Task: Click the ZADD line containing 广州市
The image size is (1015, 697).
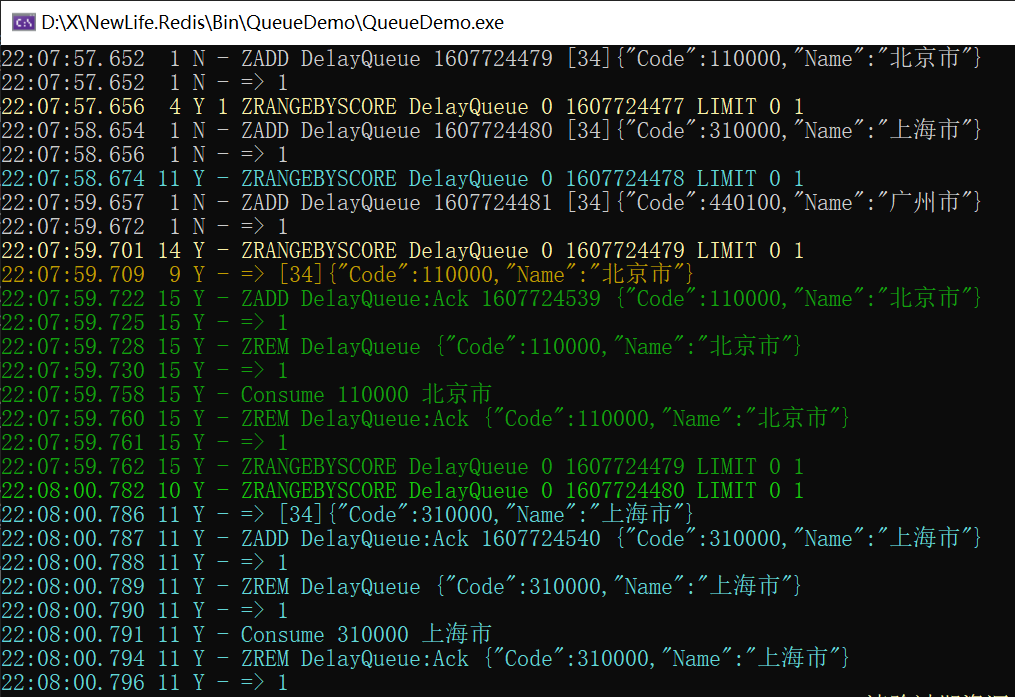Action: tap(491, 203)
